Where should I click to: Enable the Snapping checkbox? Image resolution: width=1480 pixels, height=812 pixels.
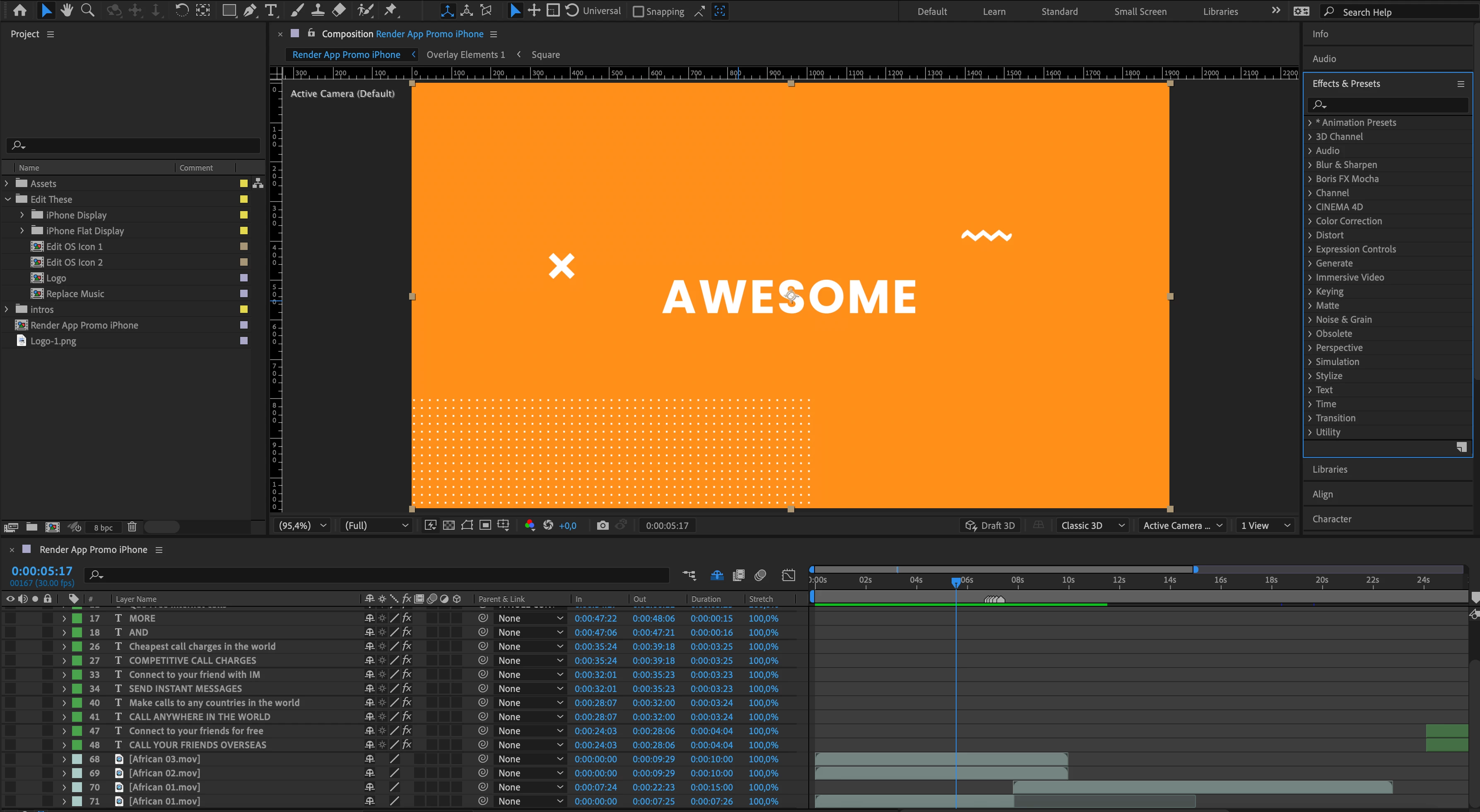click(638, 12)
